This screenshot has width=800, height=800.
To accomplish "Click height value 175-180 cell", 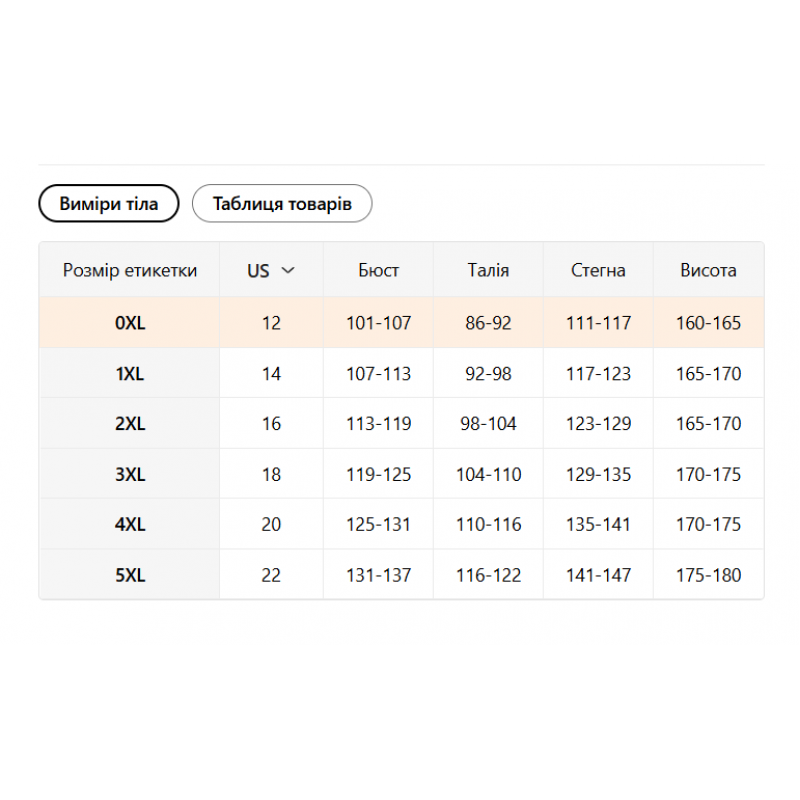I will tap(708, 575).
